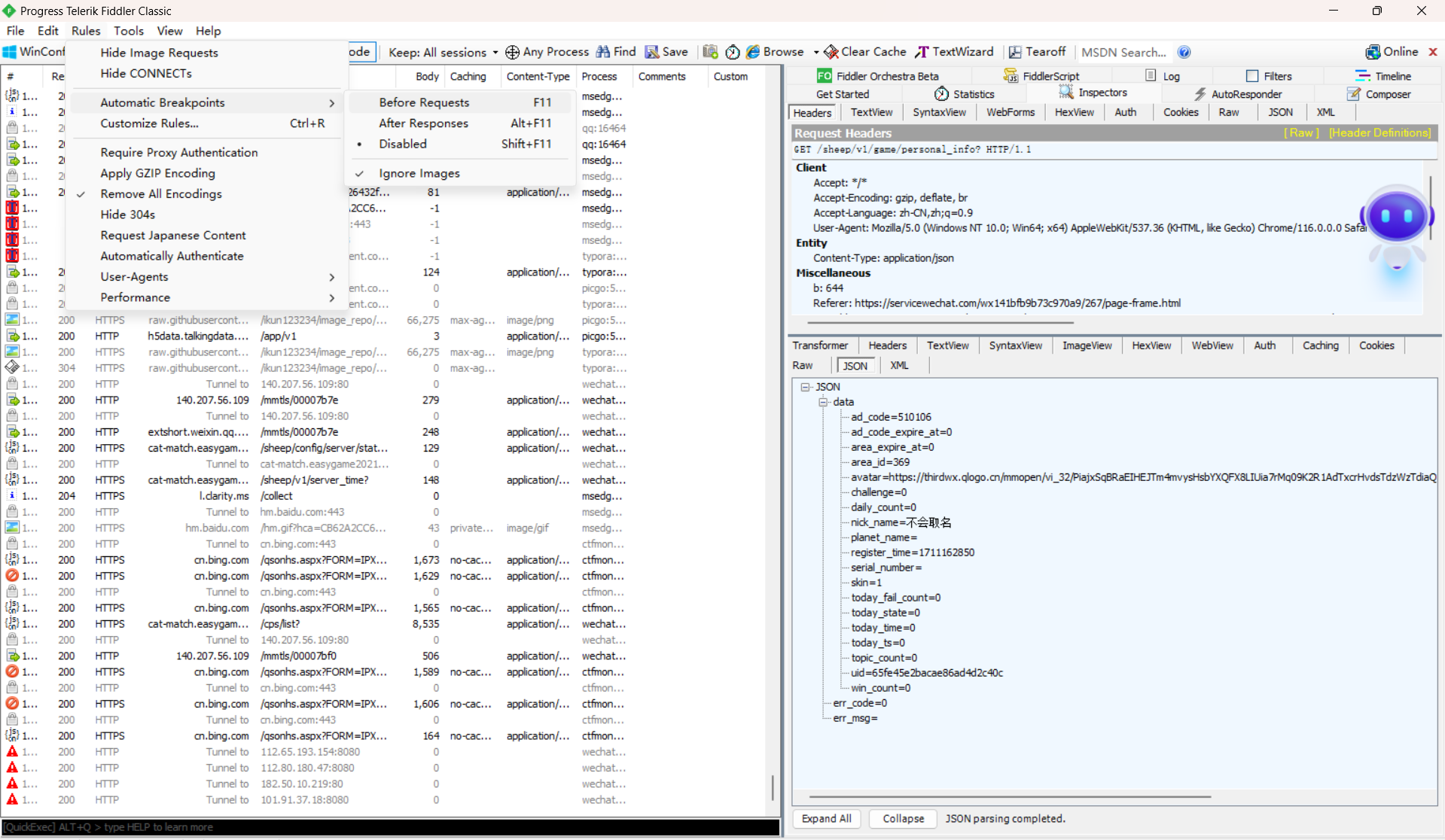The image size is (1445, 840).
Task: Click the Timeline tab icon
Action: [1362, 76]
